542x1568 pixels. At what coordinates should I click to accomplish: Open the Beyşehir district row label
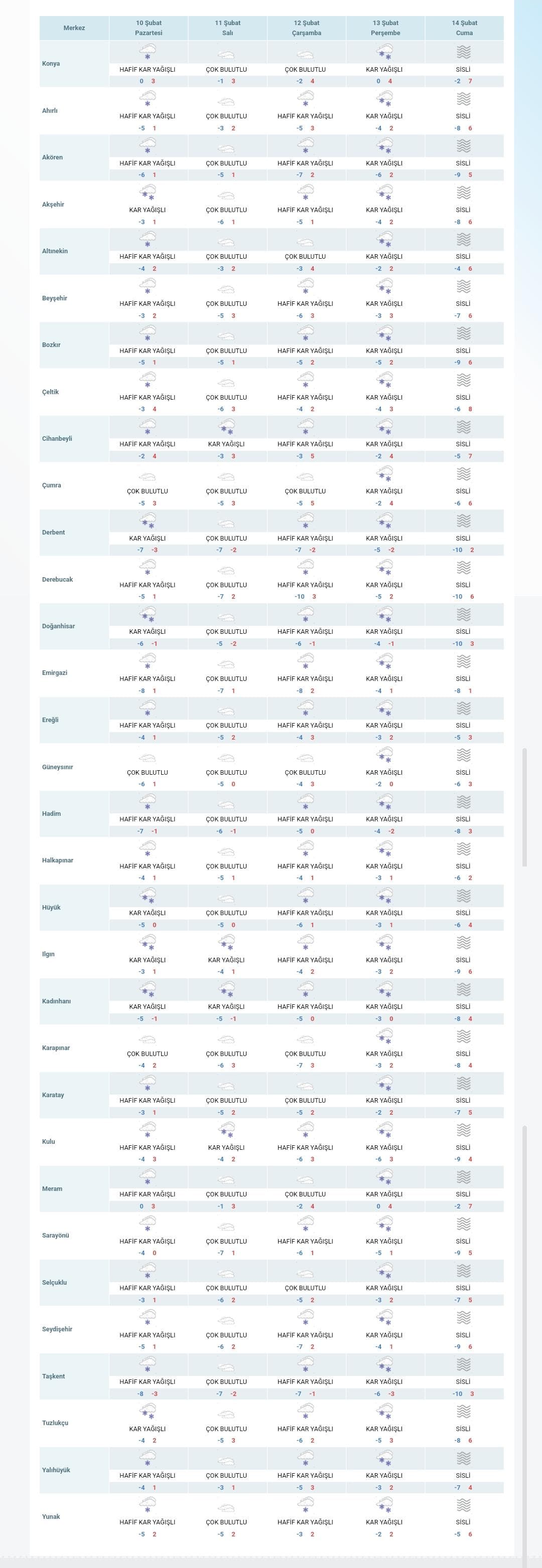tap(55, 298)
